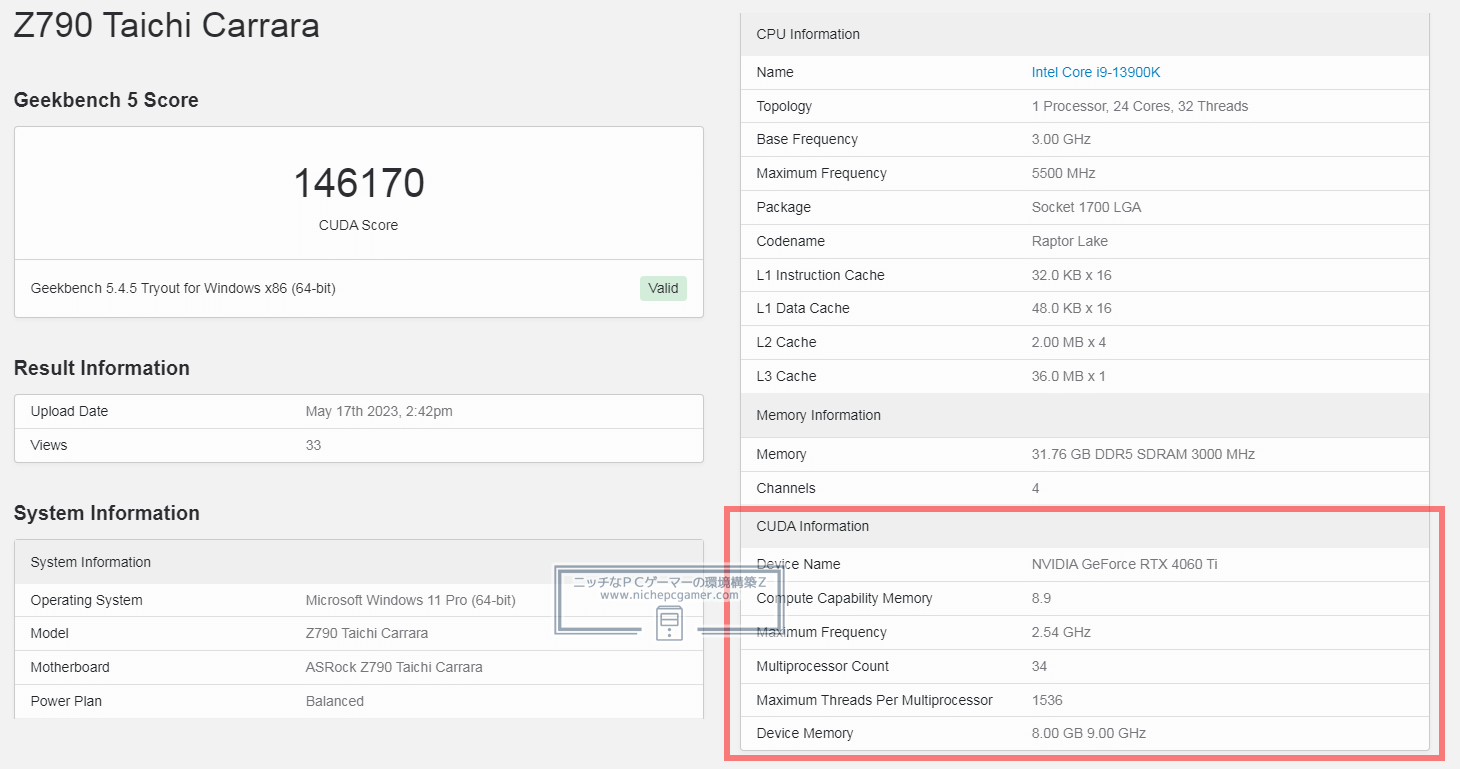Viewport: 1460px width, 769px height.
Task: Click the Device Memory row label
Action: coord(805,733)
